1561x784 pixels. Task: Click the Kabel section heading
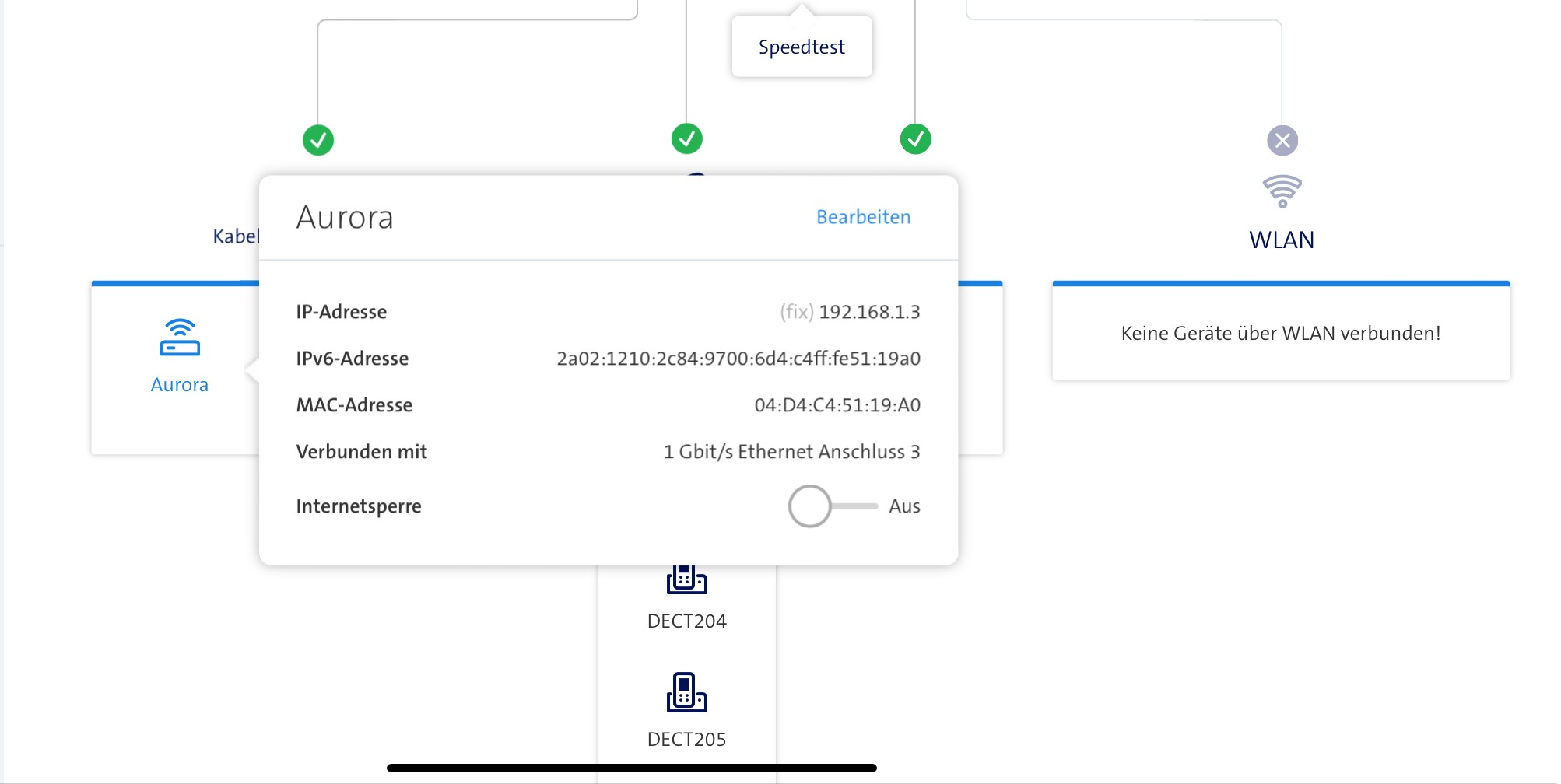235,236
